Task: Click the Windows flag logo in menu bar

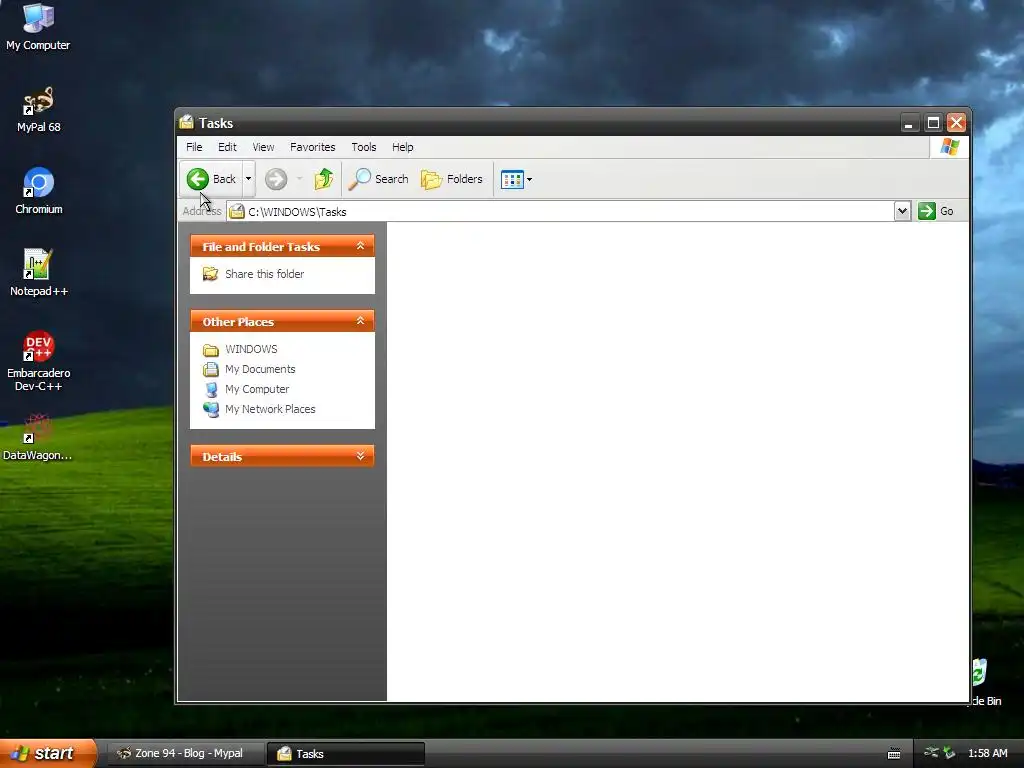Action: tap(950, 147)
